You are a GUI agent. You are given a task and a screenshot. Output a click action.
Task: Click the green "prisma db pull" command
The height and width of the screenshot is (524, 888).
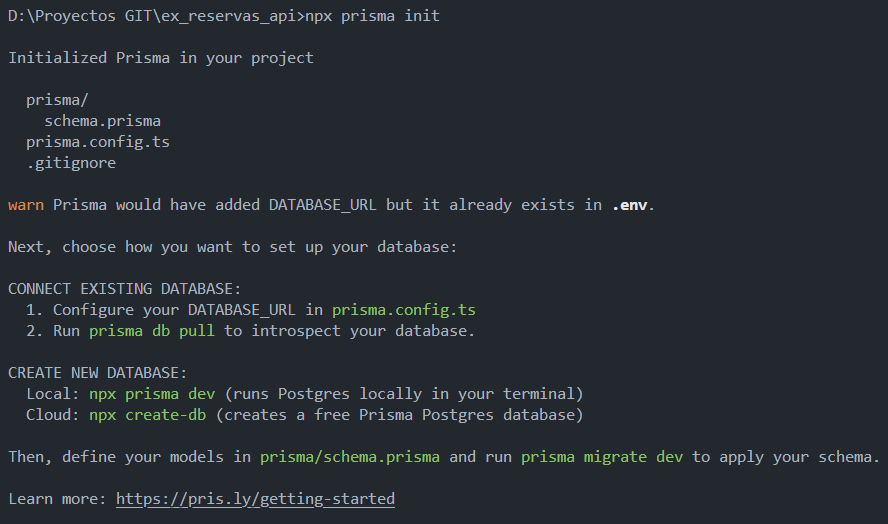(x=151, y=331)
